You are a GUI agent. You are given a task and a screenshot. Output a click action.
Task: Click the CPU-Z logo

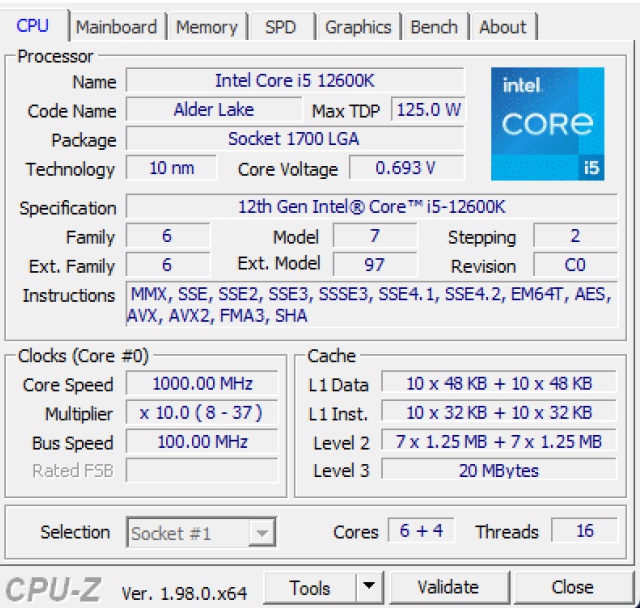[53, 590]
